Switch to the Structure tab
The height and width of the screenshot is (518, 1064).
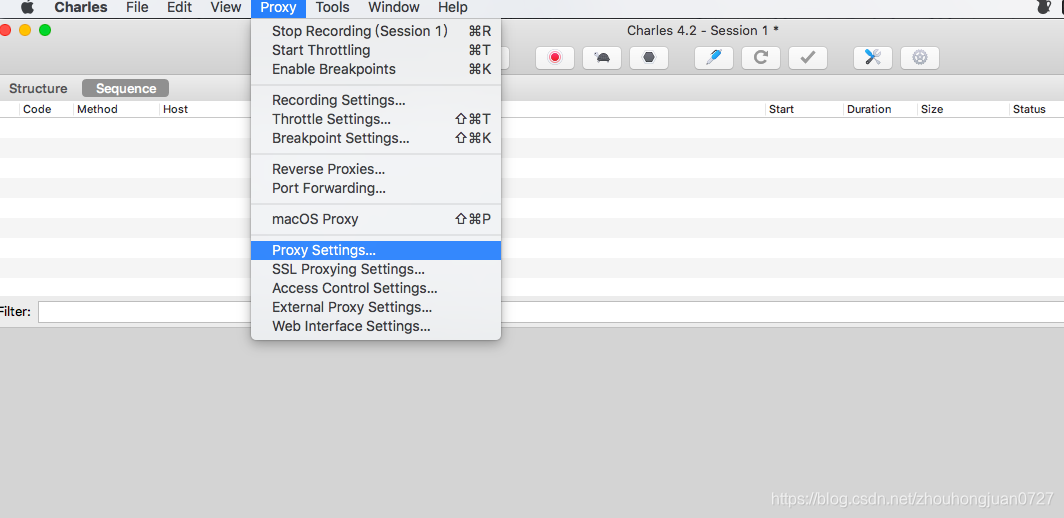[x=38, y=88]
